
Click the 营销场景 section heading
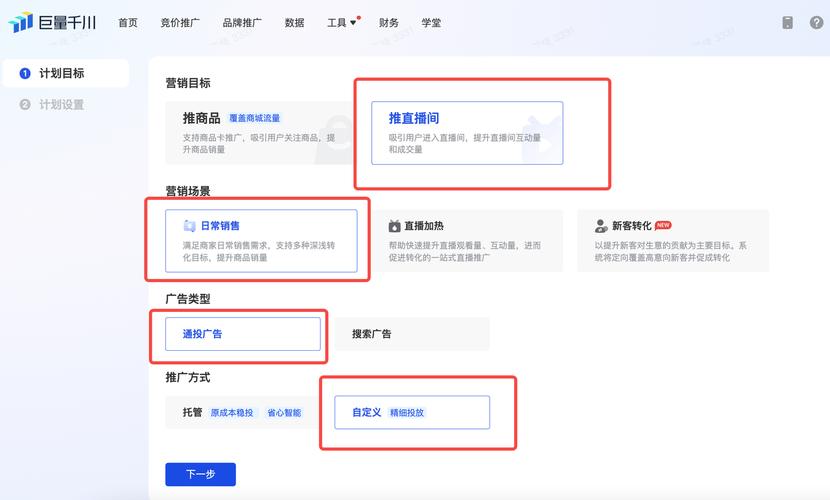click(188, 191)
